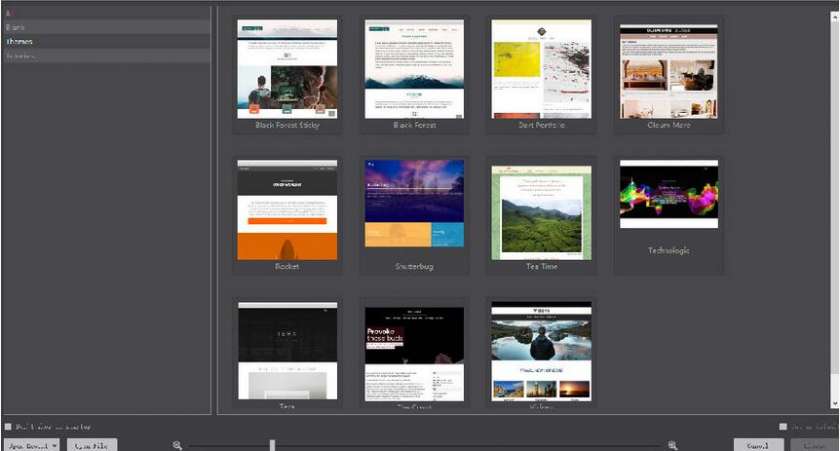Pick the Tea Time theme thumbnail
Image resolution: width=840 pixels, height=451 pixels.
pos(542,213)
